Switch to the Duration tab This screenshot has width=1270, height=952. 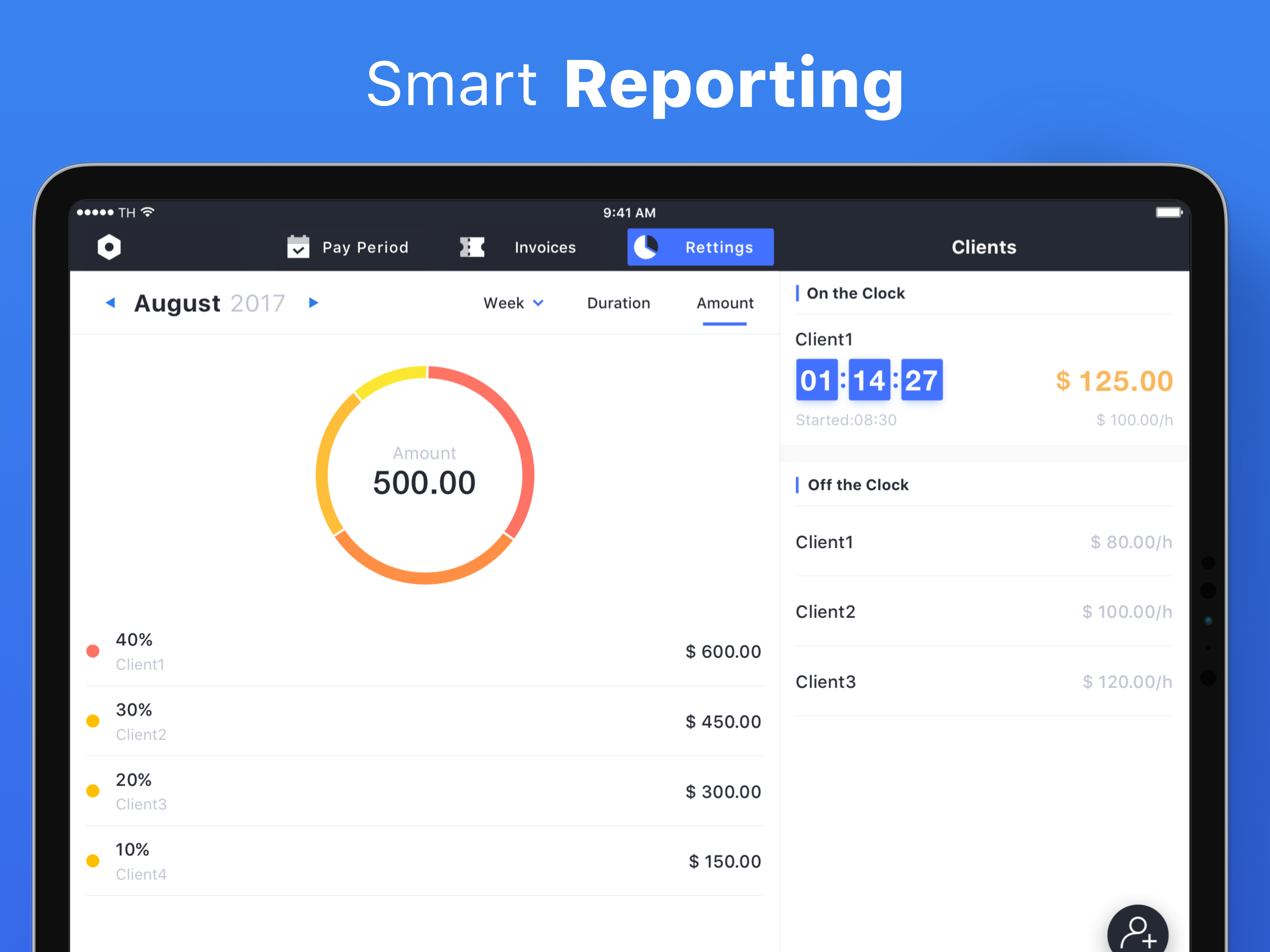(x=618, y=303)
